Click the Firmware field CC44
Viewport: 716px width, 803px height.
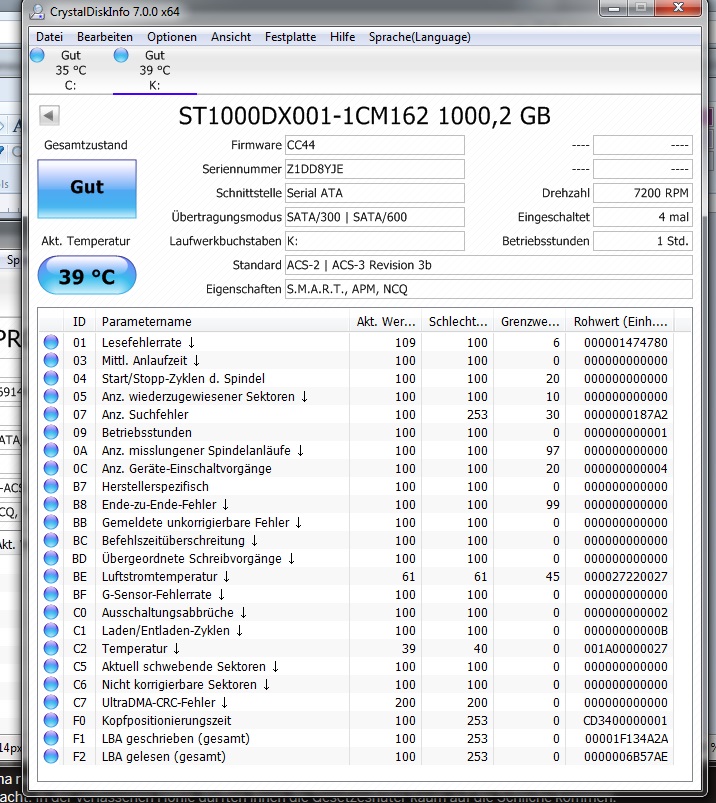tap(374, 145)
